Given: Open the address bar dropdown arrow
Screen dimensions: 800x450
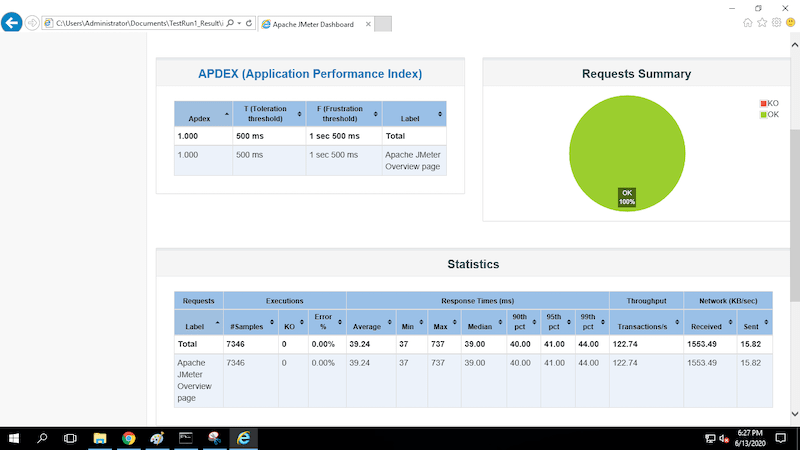Looking at the screenshot, I should coord(239,23).
